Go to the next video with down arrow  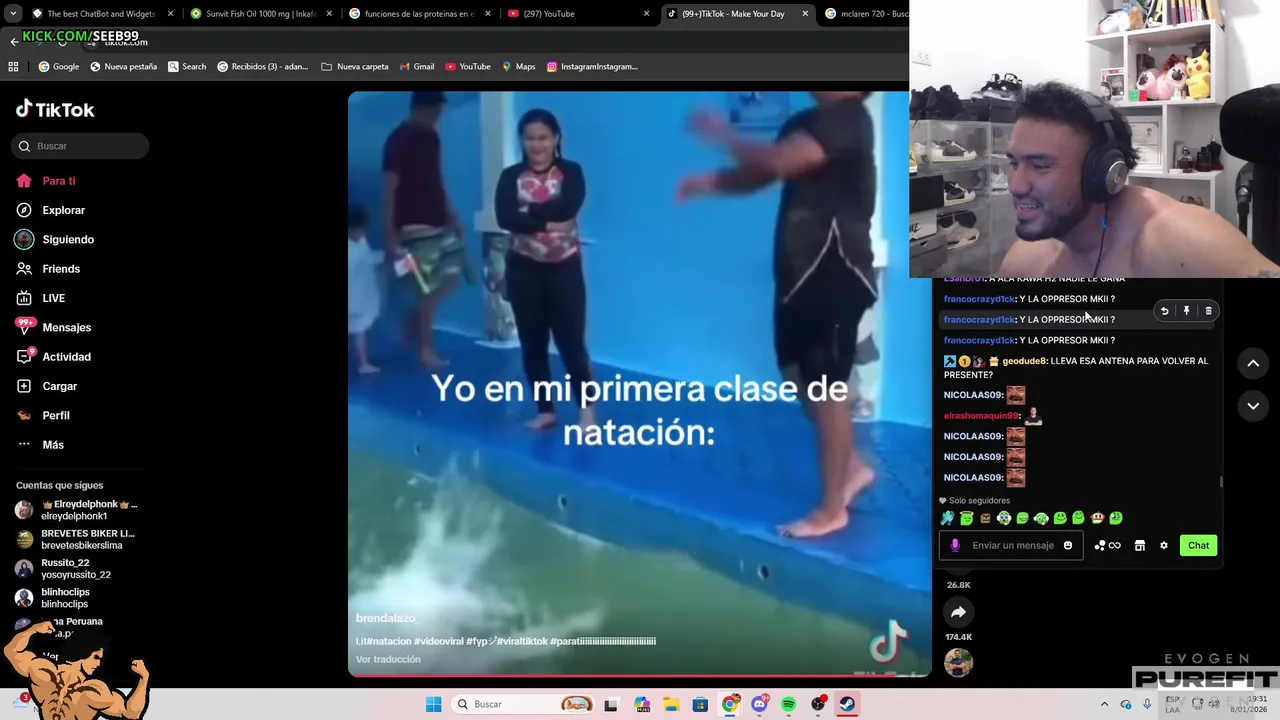pyautogui.click(x=1253, y=406)
